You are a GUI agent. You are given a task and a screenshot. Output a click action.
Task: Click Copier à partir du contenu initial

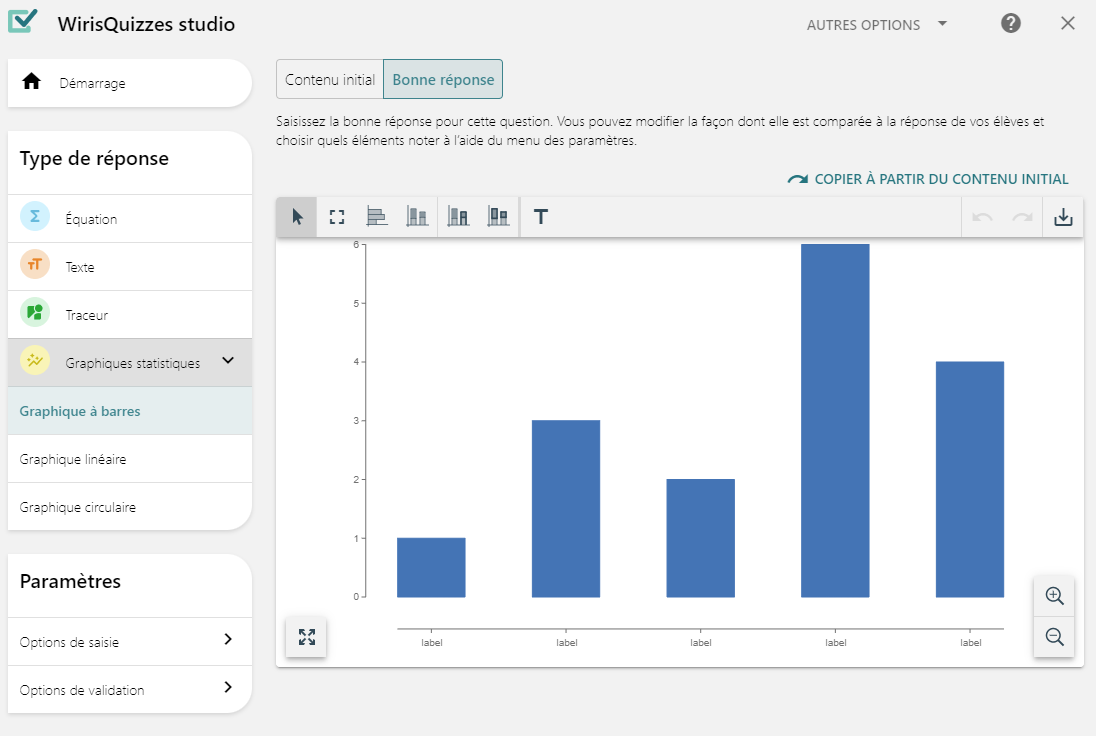click(x=928, y=180)
